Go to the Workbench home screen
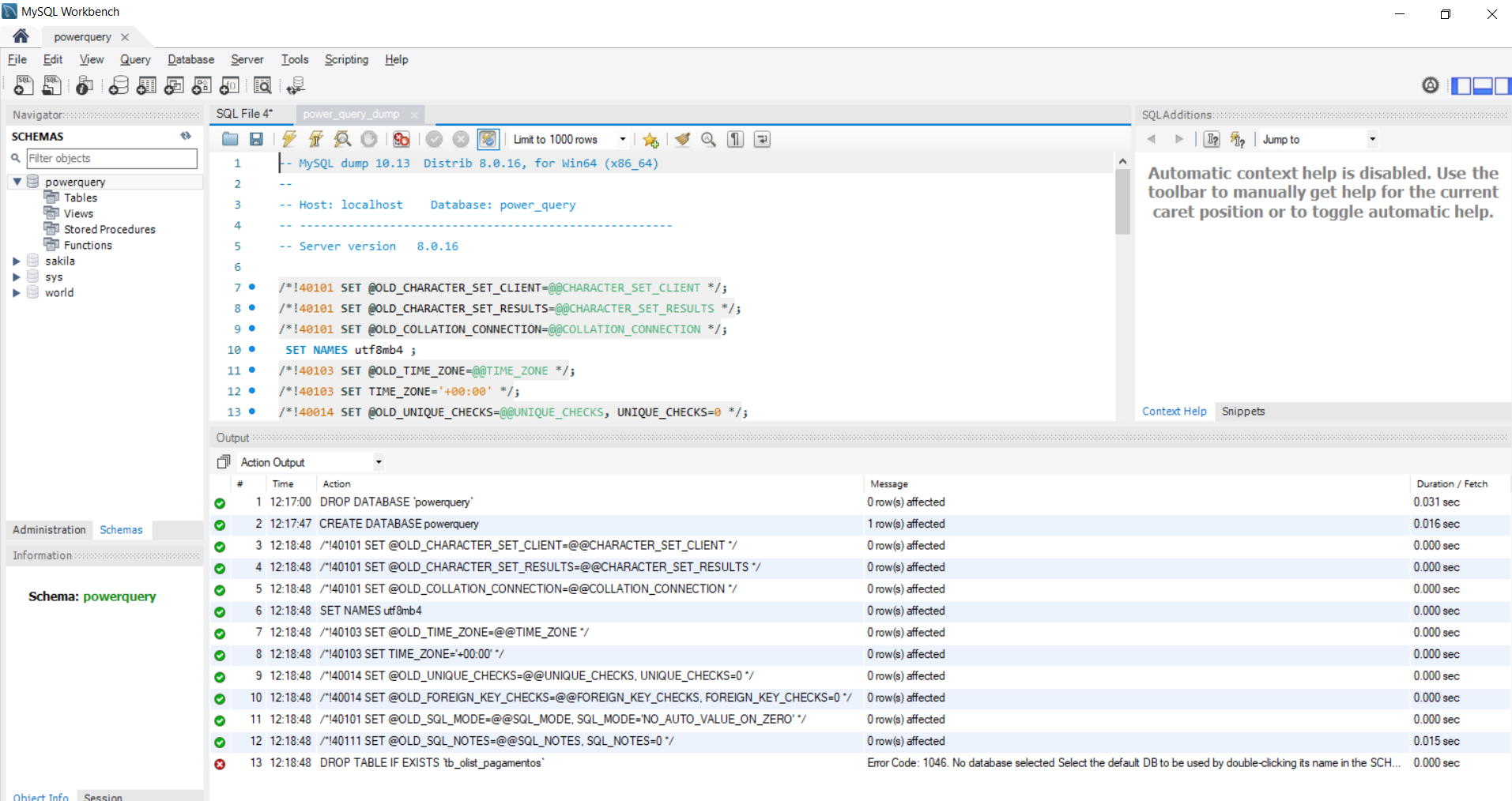 (x=21, y=36)
